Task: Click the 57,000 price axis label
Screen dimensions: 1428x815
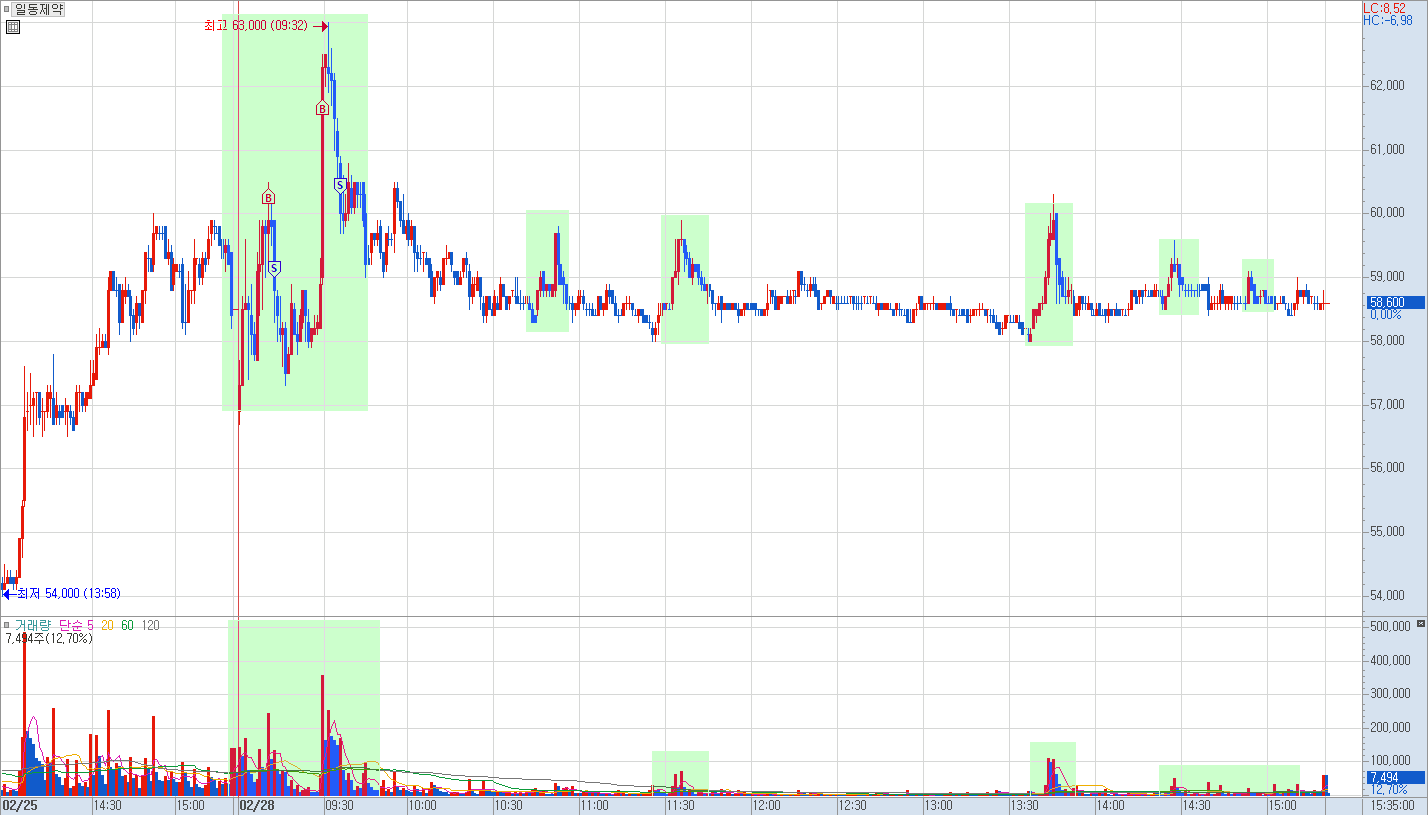Action: [x=1388, y=404]
